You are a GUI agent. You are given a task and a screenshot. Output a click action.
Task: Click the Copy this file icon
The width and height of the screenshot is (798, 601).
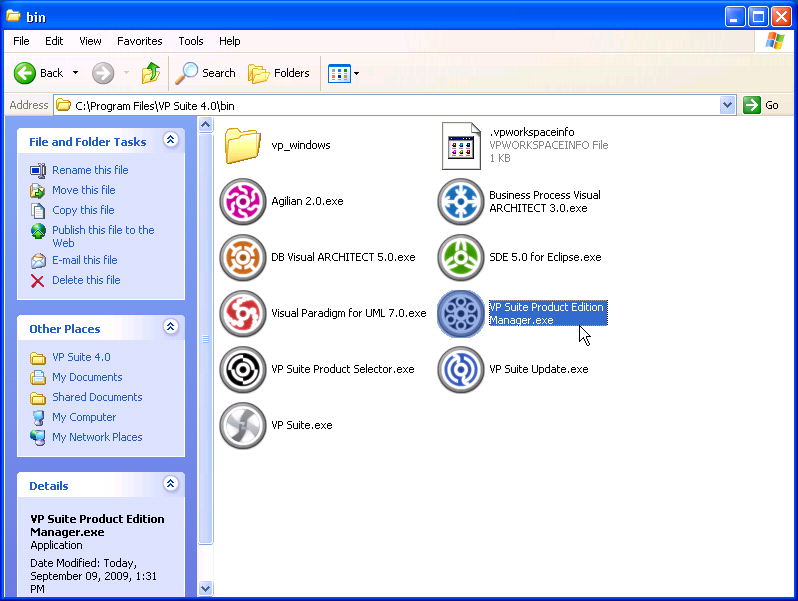[x=38, y=211]
